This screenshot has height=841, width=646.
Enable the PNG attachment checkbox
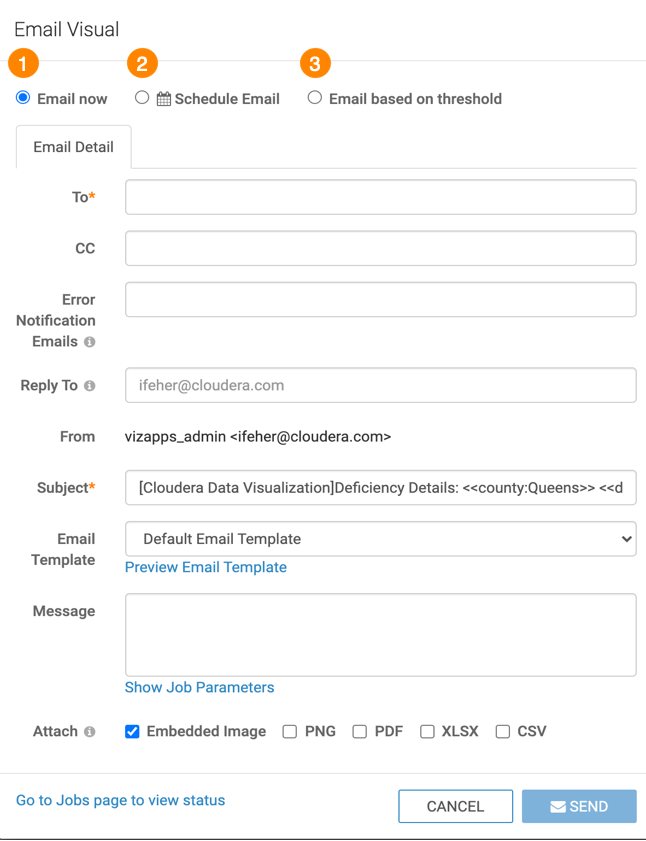click(x=290, y=732)
